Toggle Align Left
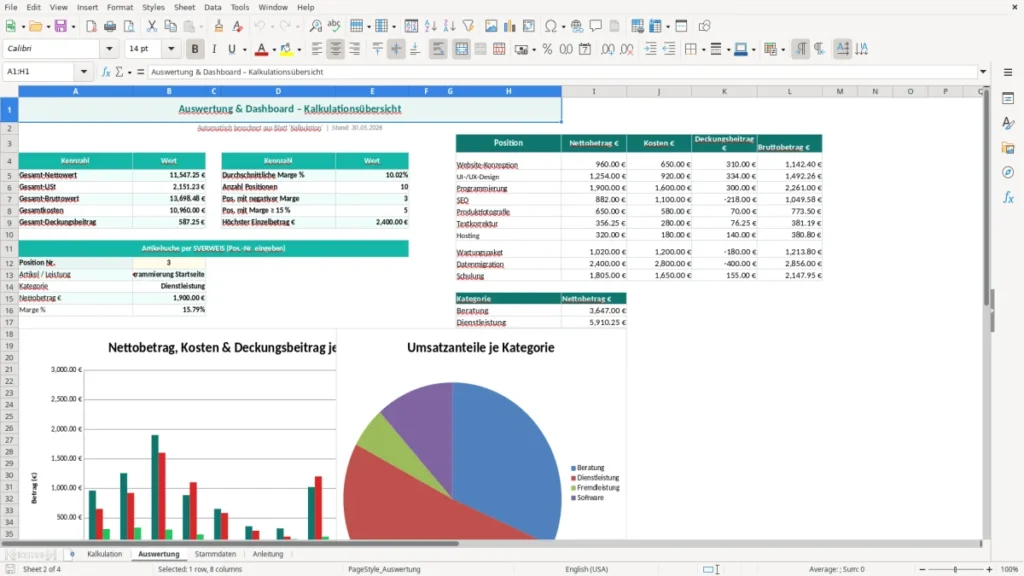Viewport: 1024px width, 576px height. tap(317, 49)
